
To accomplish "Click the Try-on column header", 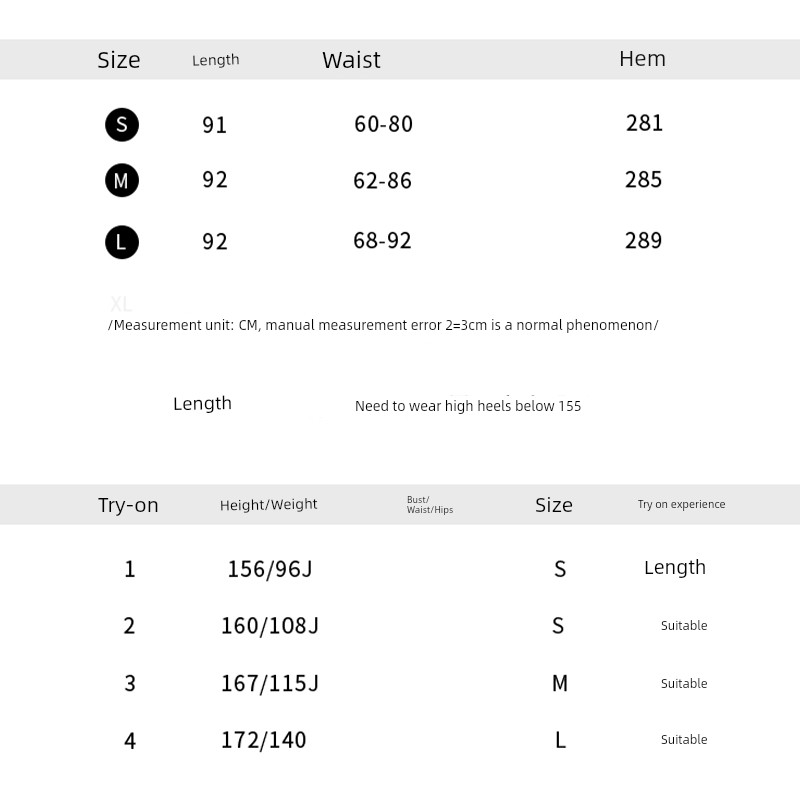I will [x=128, y=505].
